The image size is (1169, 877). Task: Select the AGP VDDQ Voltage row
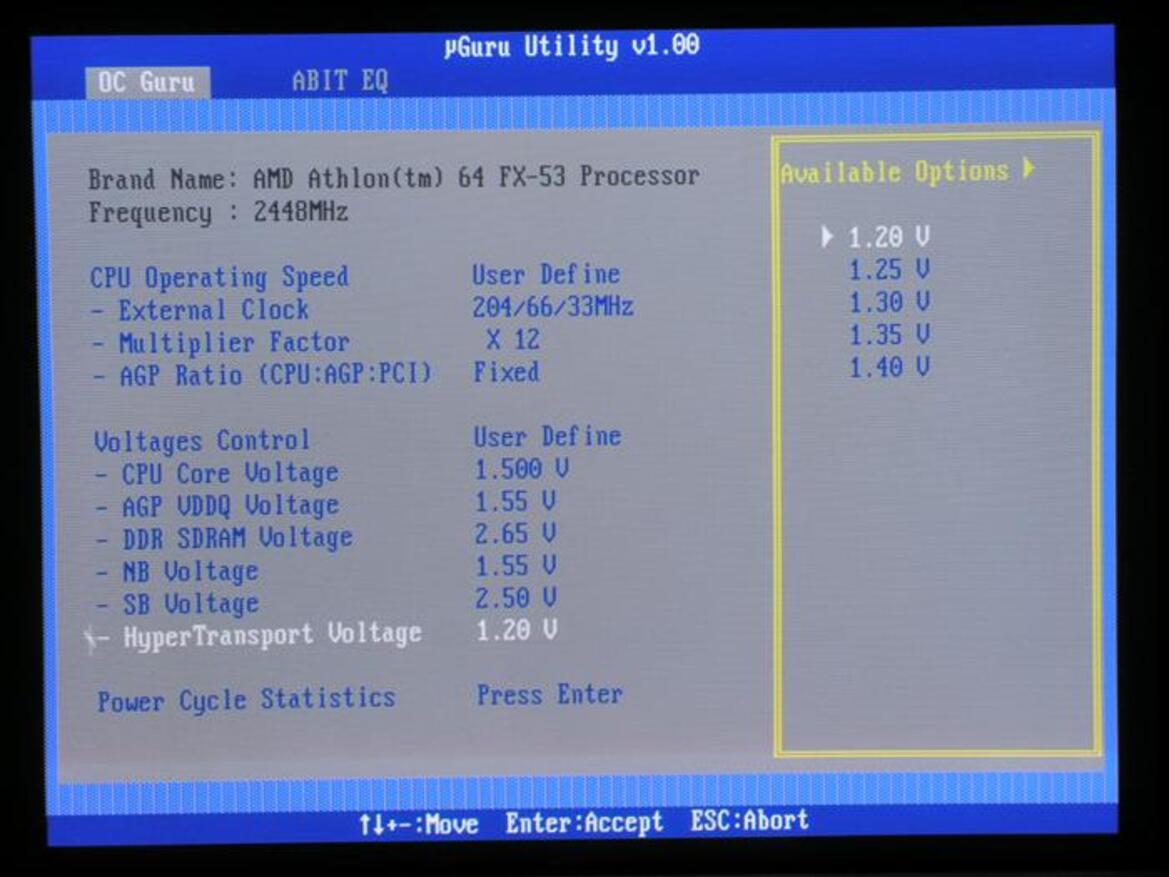217,506
